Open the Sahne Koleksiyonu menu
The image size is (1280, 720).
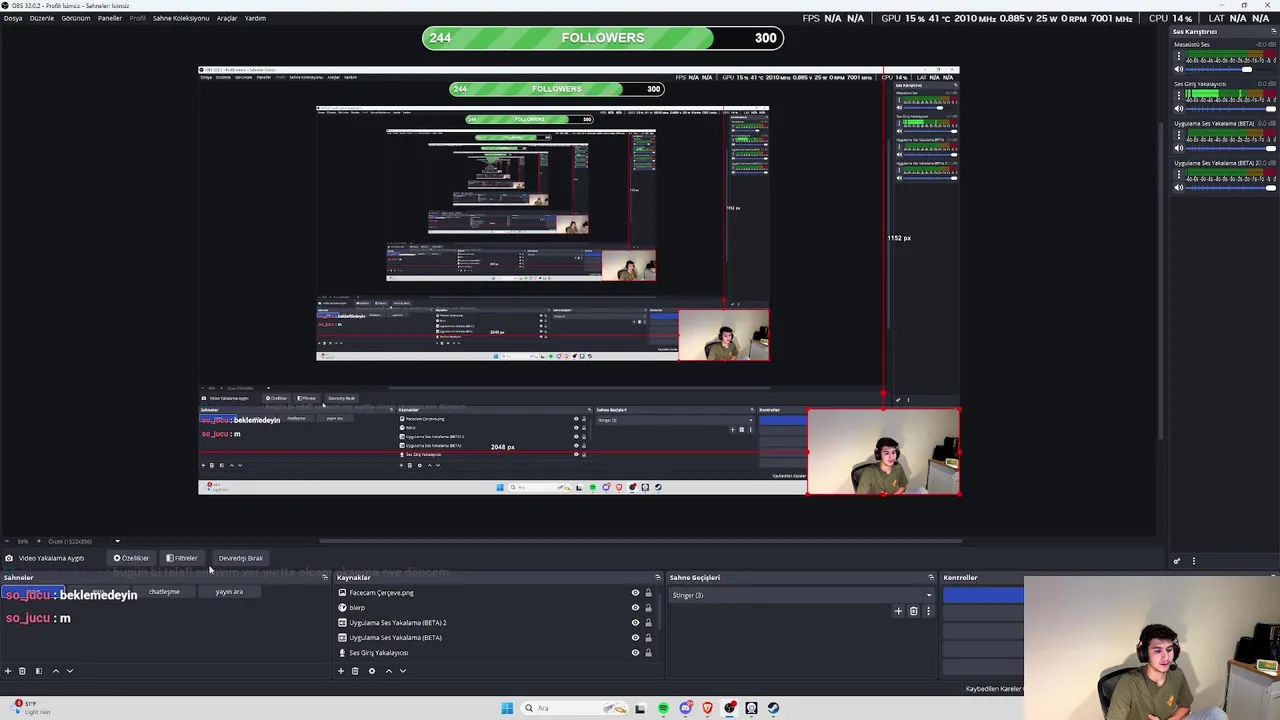(181, 18)
